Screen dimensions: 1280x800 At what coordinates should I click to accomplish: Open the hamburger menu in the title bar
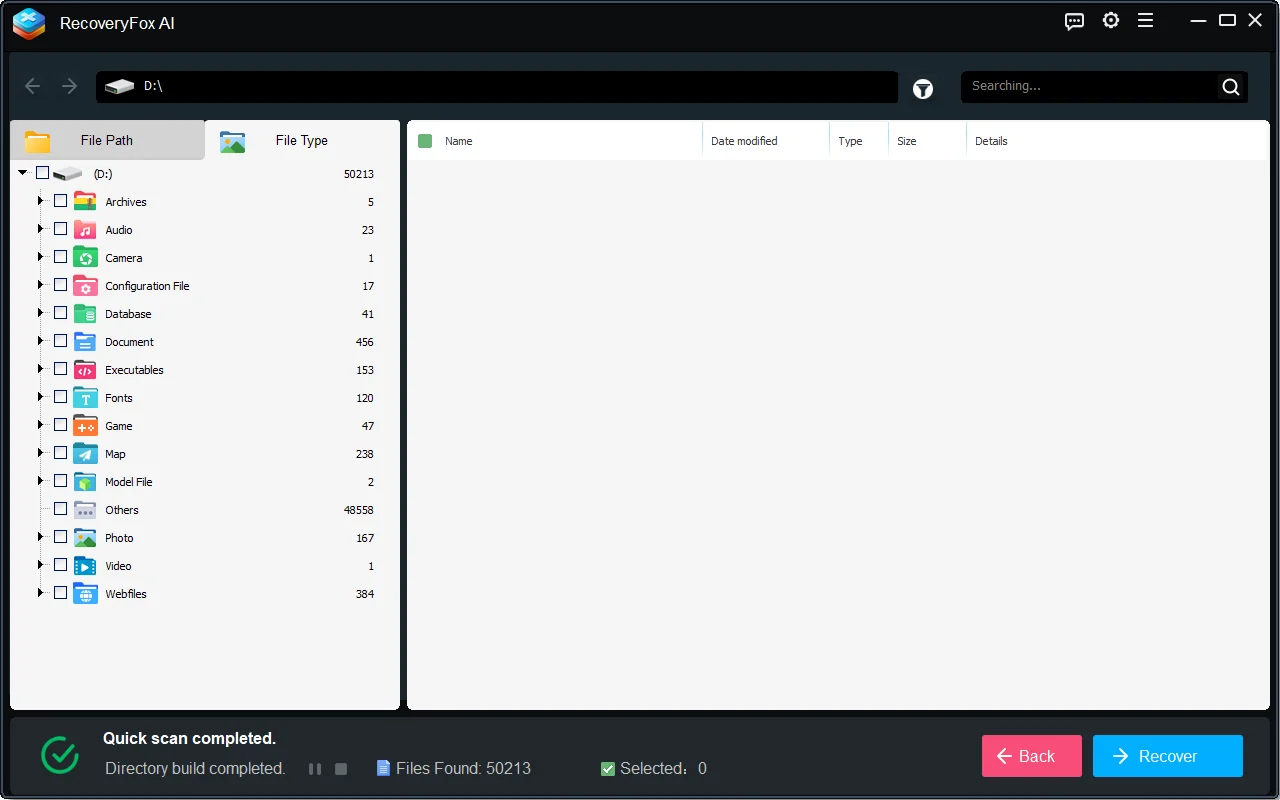1145,21
